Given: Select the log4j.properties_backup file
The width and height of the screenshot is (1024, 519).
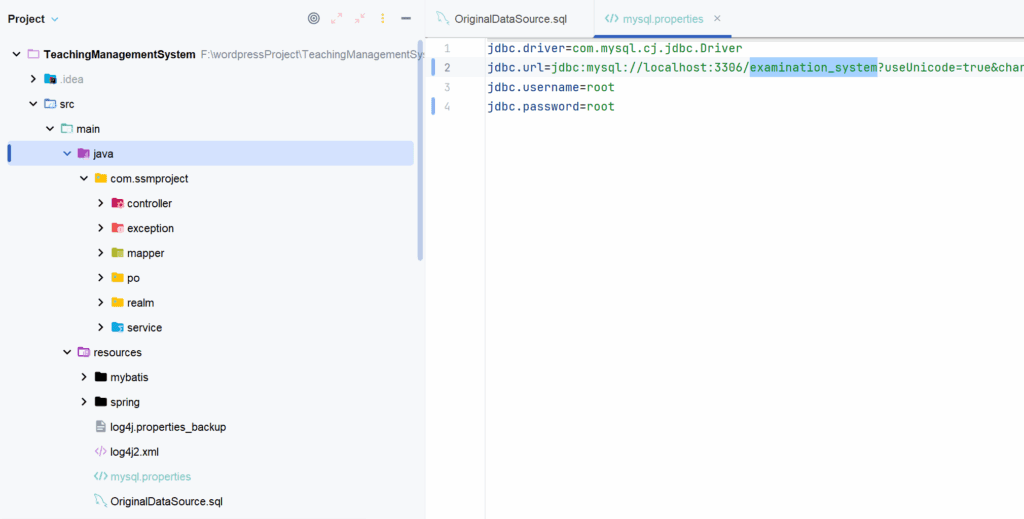Looking at the screenshot, I should 167,427.
